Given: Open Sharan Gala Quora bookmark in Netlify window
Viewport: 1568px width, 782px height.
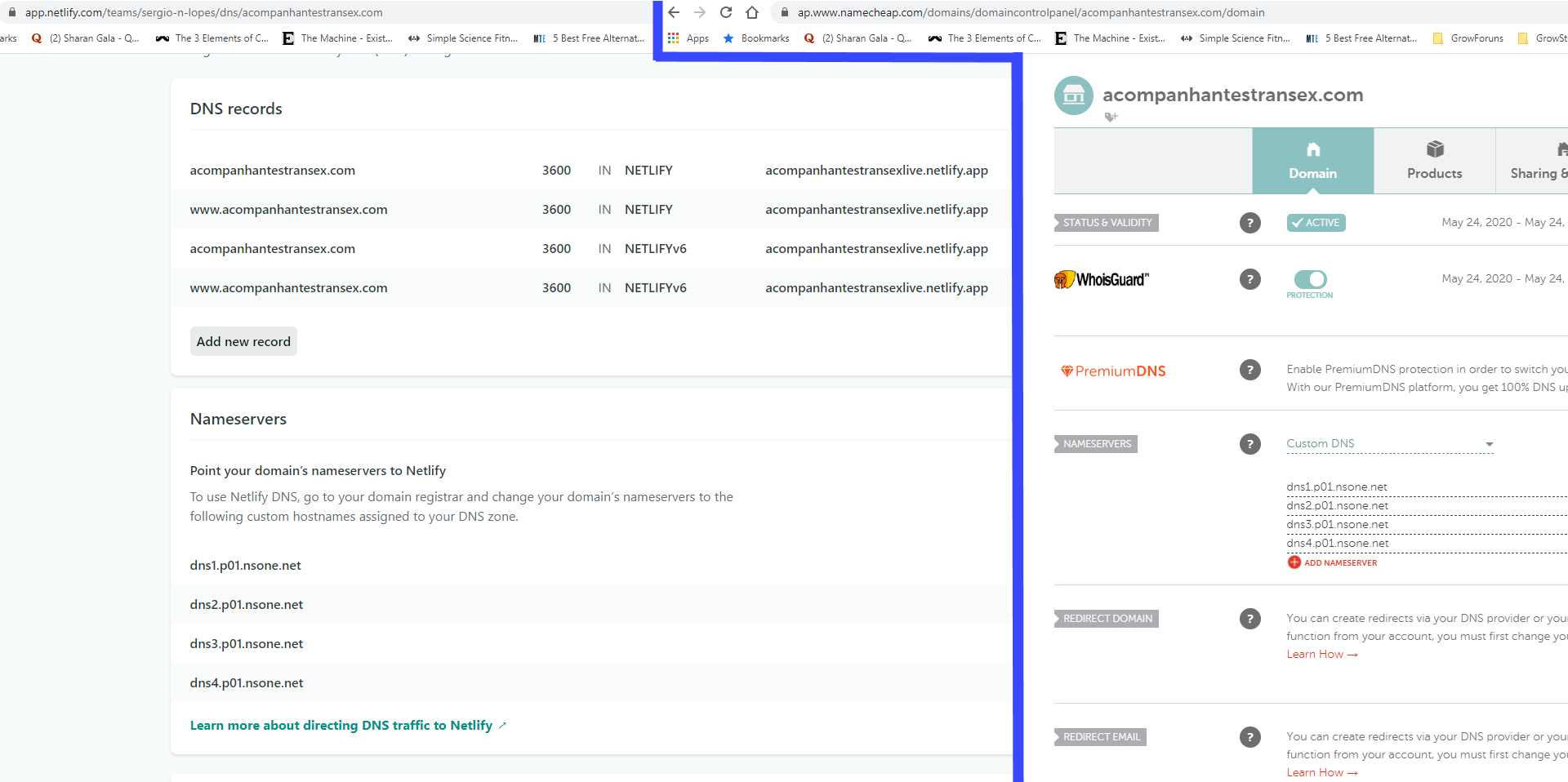Looking at the screenshot, I should (85, 38).
